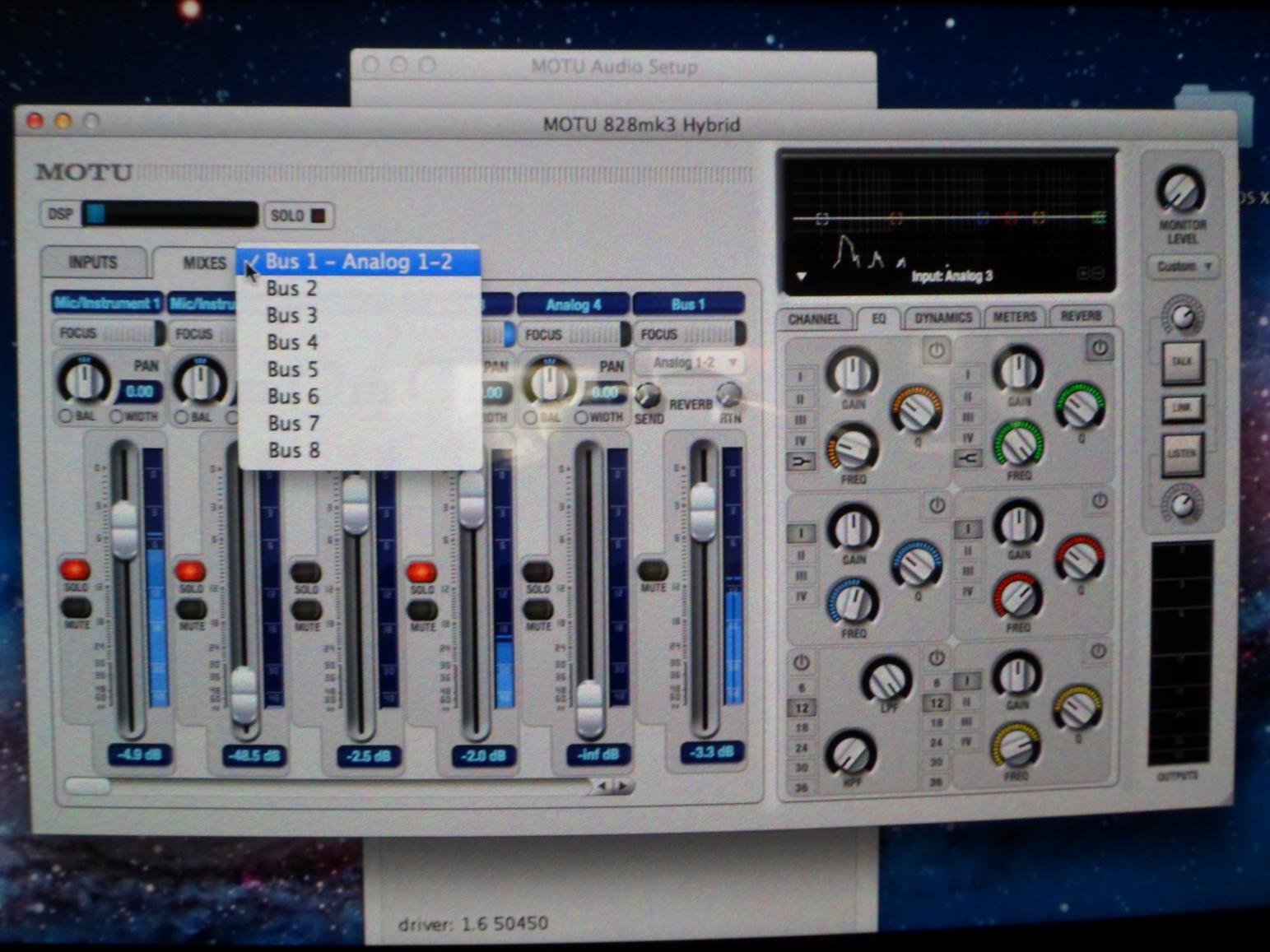The height and width of the screenshot is (952, 1270).
Task: Click the Bus 1 master fader handle
Action: 703,513
